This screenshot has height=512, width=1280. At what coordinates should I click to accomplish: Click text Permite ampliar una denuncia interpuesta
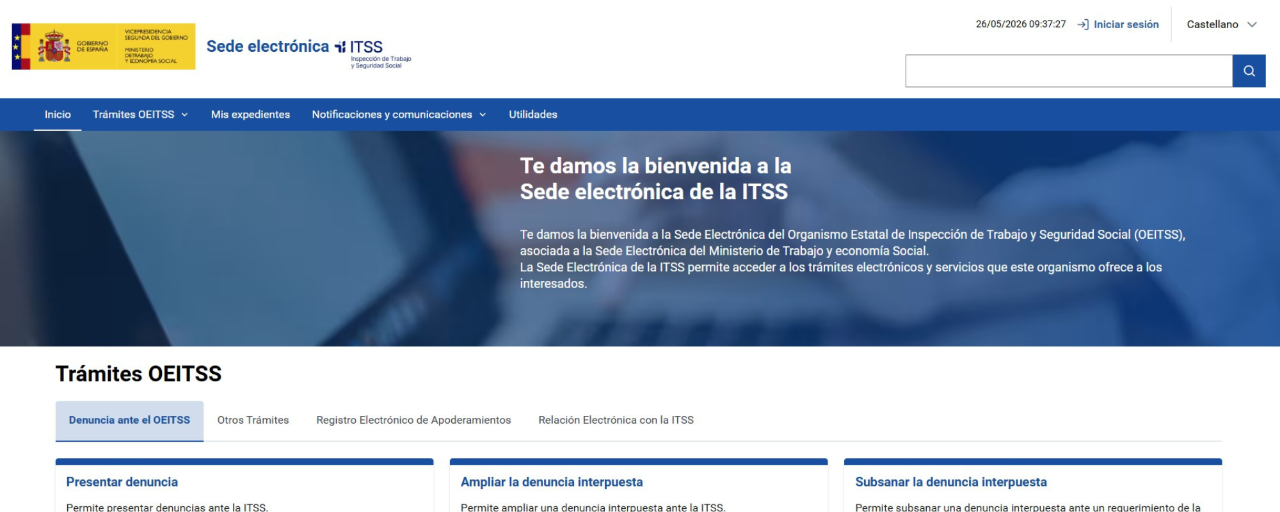point(593,507)
